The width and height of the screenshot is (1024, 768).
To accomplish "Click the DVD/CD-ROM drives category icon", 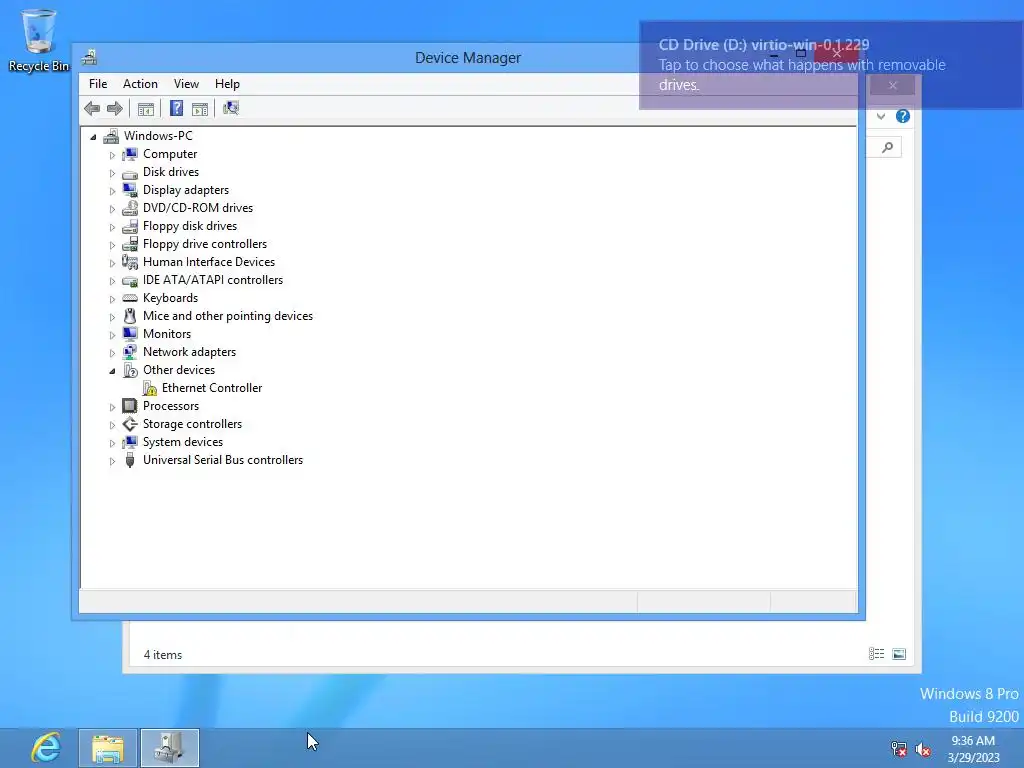I will [x=130, y=208].
